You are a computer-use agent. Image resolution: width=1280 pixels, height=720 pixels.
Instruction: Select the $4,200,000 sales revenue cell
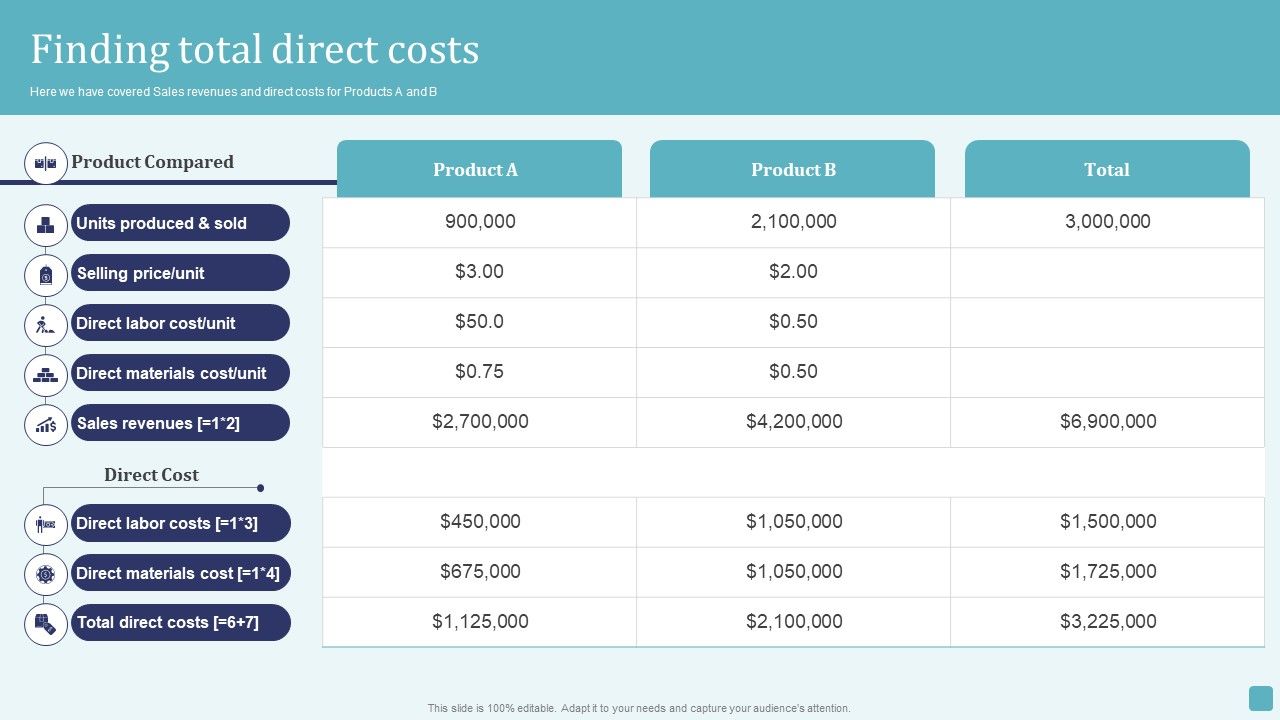click(793, 422)
